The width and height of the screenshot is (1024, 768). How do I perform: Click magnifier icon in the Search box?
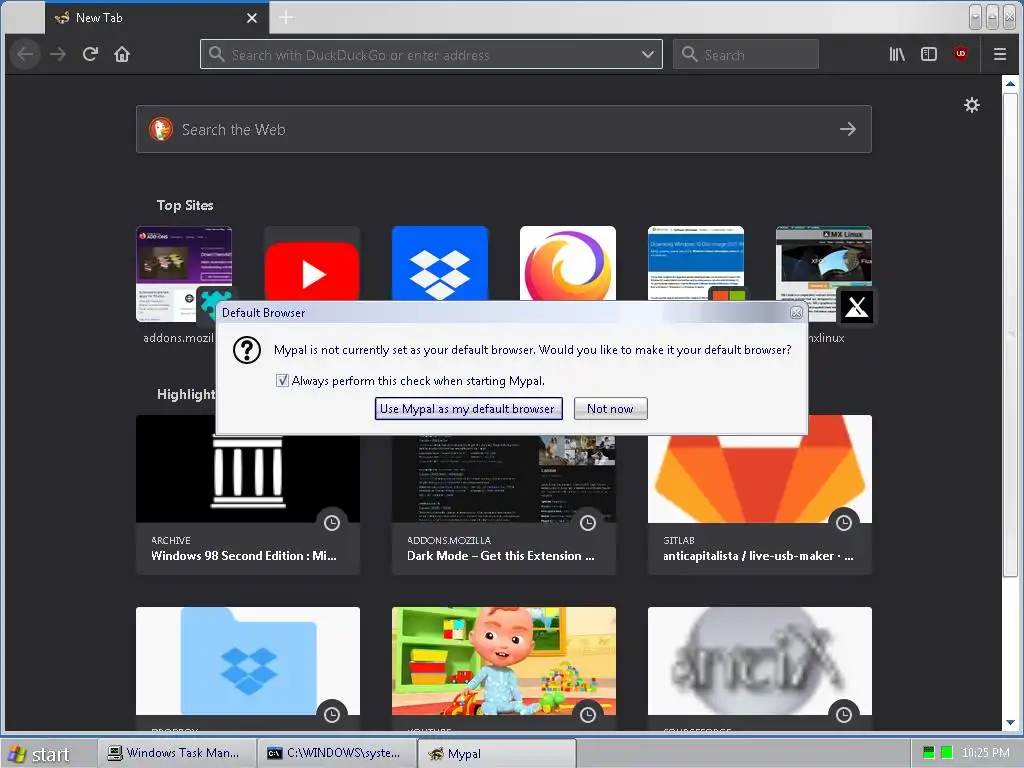click(x=690, y=54)
